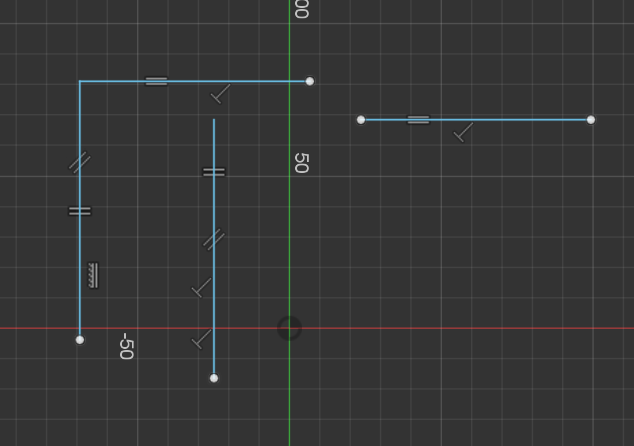Click right endpoint of right horizontal line
Screen dimensions: 634x446
coord(590,120)
